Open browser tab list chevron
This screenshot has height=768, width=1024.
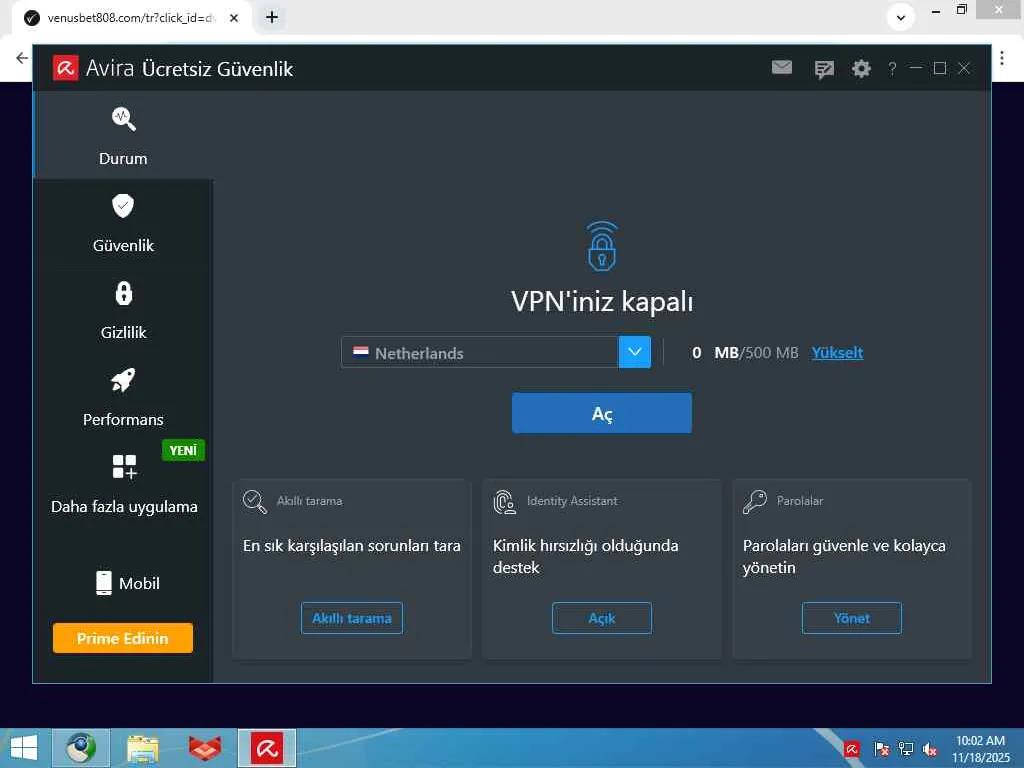point(901,18)
